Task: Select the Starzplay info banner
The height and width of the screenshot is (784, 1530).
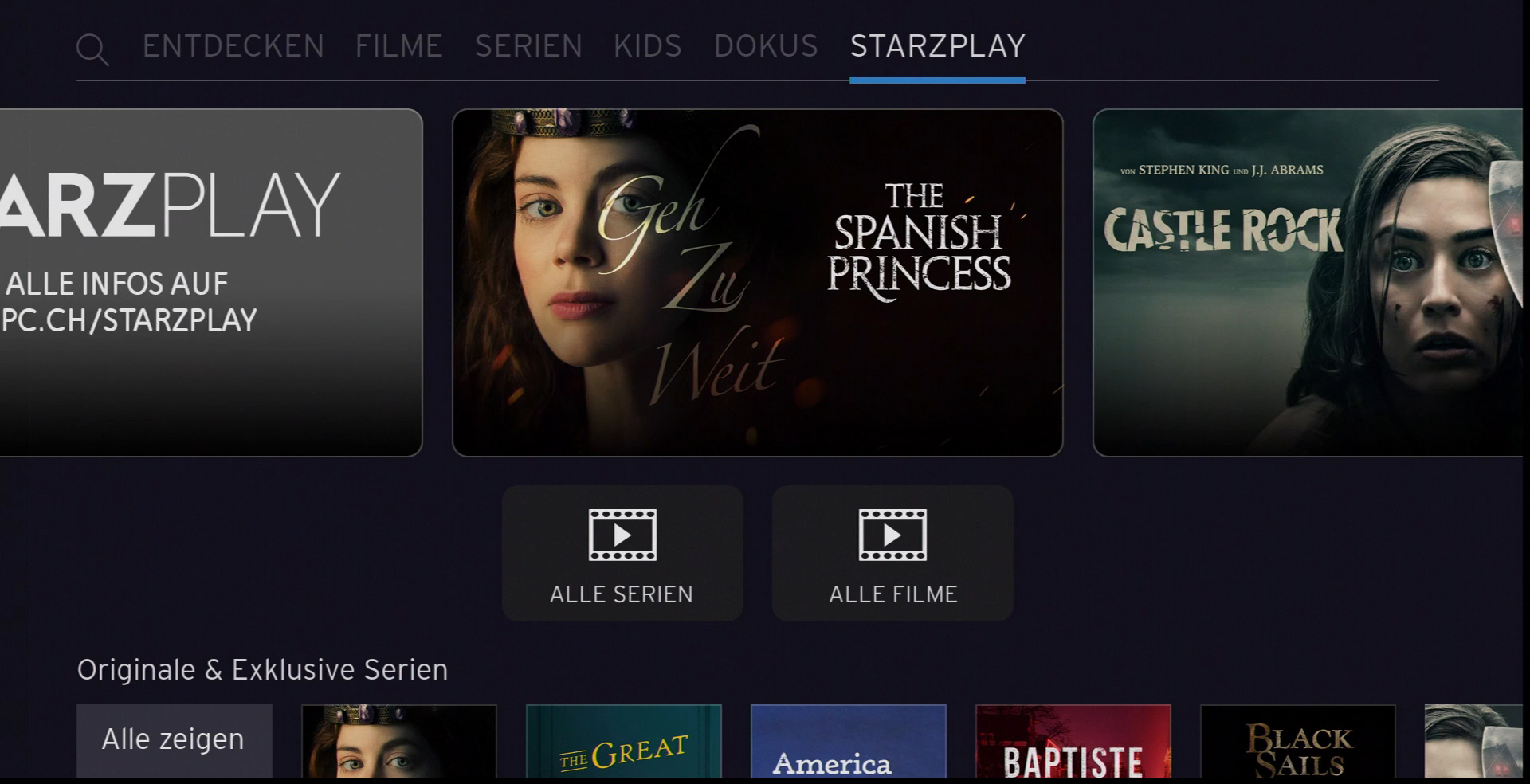Action: (x=210, y=283)
